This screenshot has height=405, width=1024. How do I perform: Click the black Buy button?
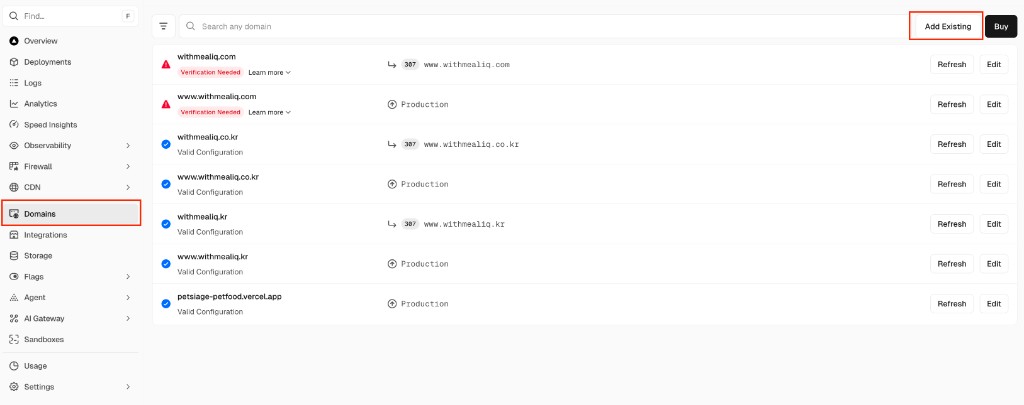coord(1000,26)
